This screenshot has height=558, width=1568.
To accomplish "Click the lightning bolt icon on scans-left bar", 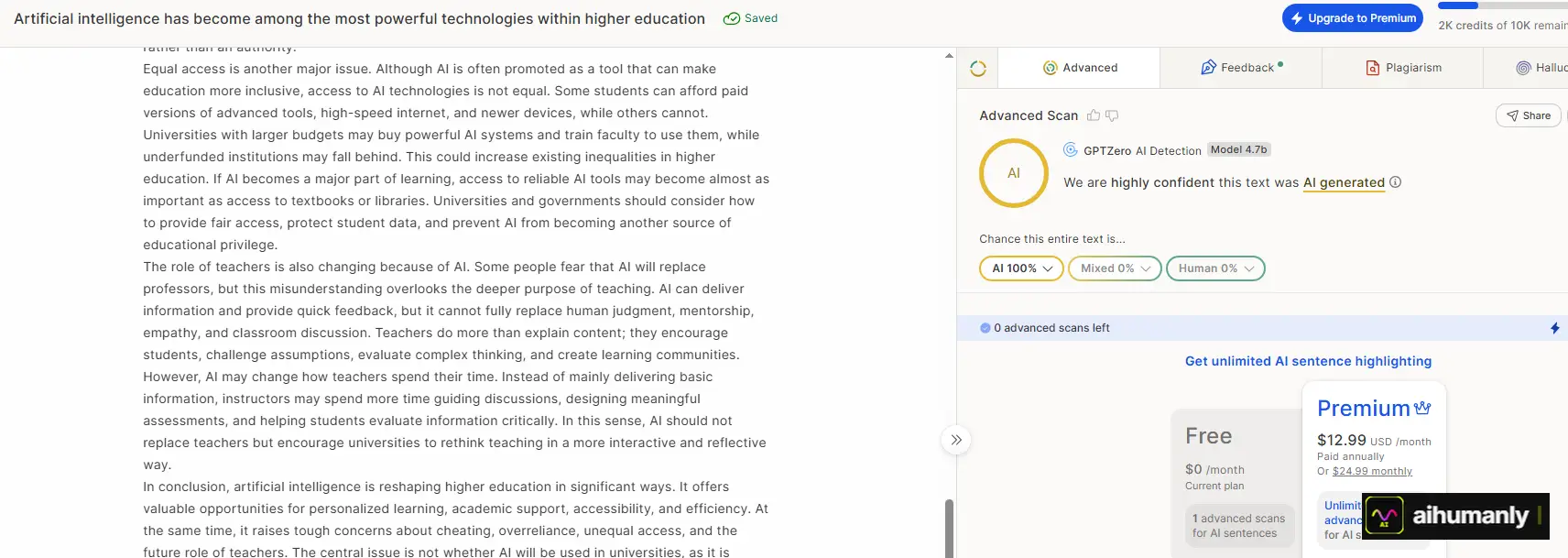I will pyautogui.click(x=1555, y=328).
